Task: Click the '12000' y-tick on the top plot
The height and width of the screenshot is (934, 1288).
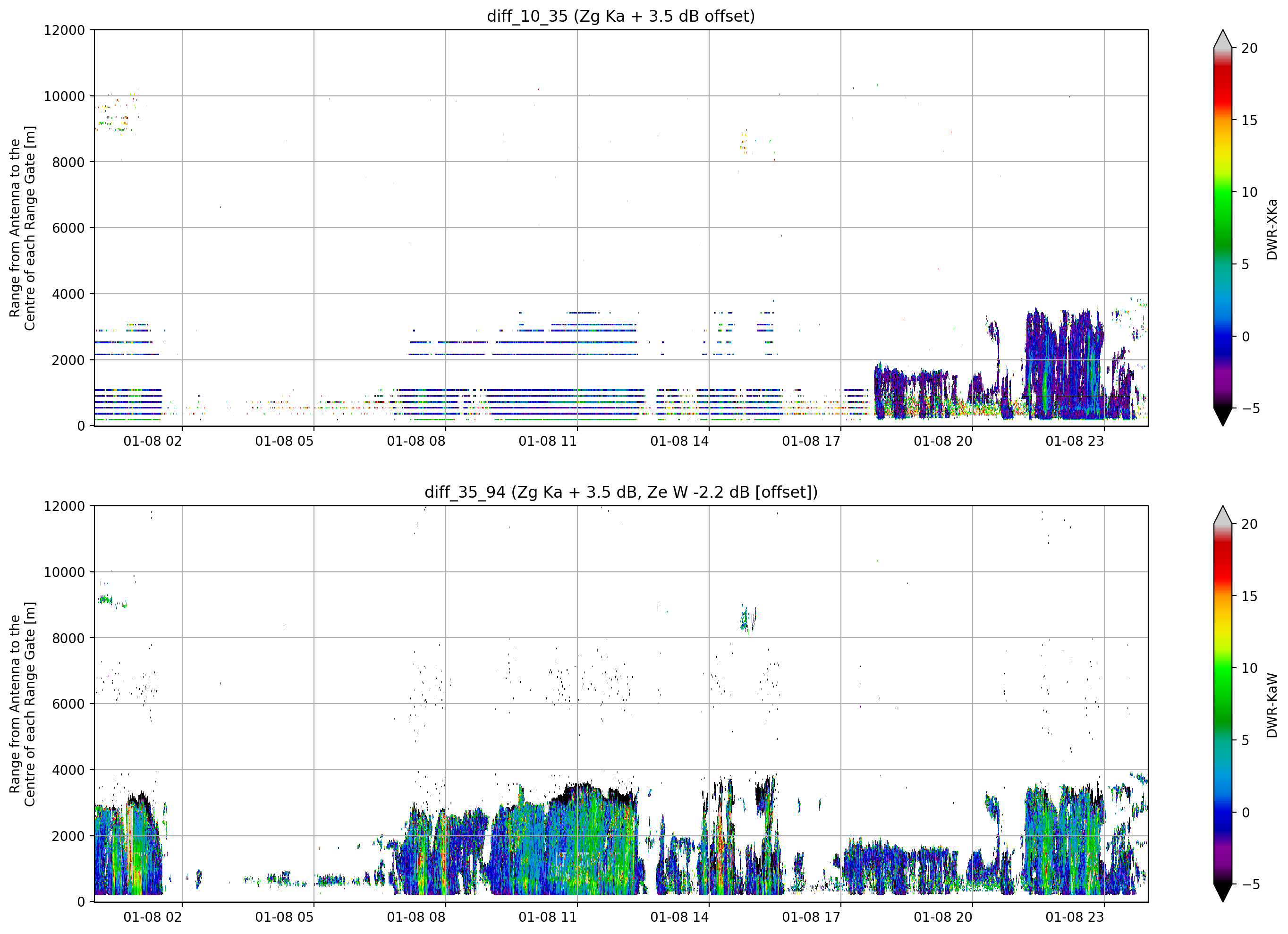Action: pyautogui.click(x=64, y=30)
